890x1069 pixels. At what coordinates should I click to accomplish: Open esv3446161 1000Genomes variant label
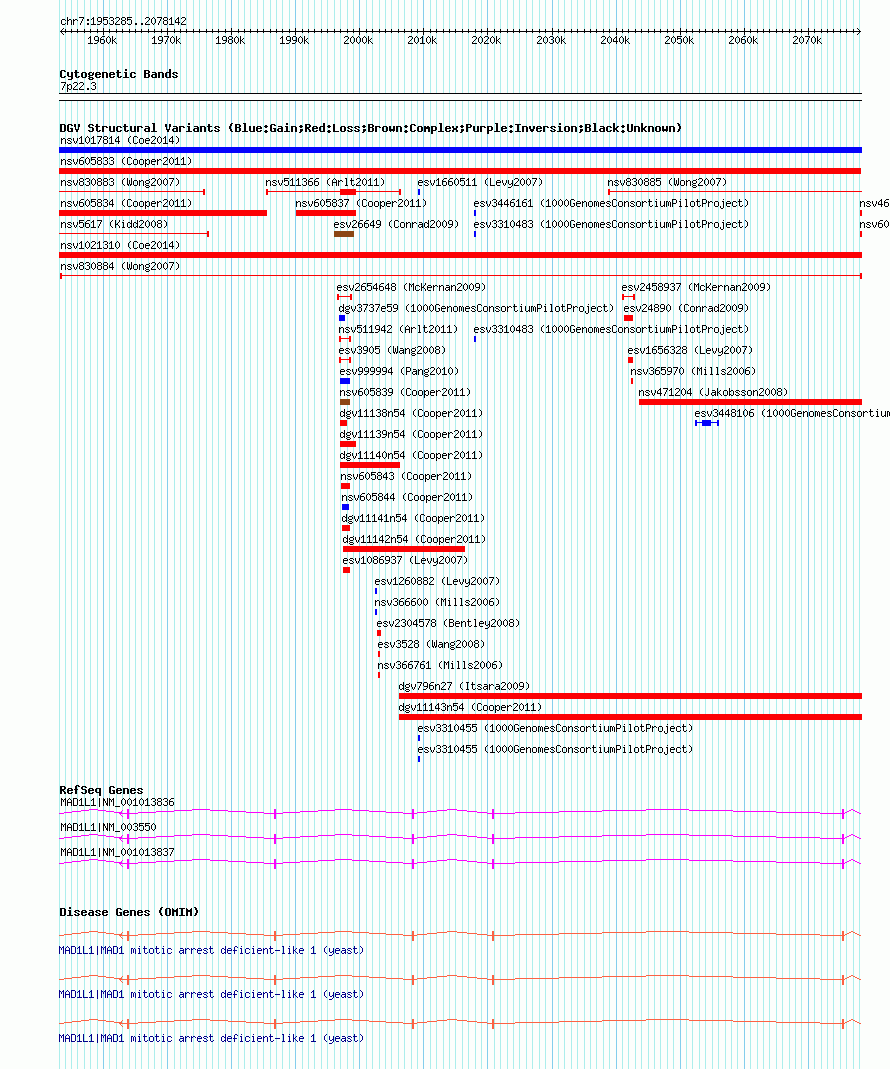[x=611, y=204]
